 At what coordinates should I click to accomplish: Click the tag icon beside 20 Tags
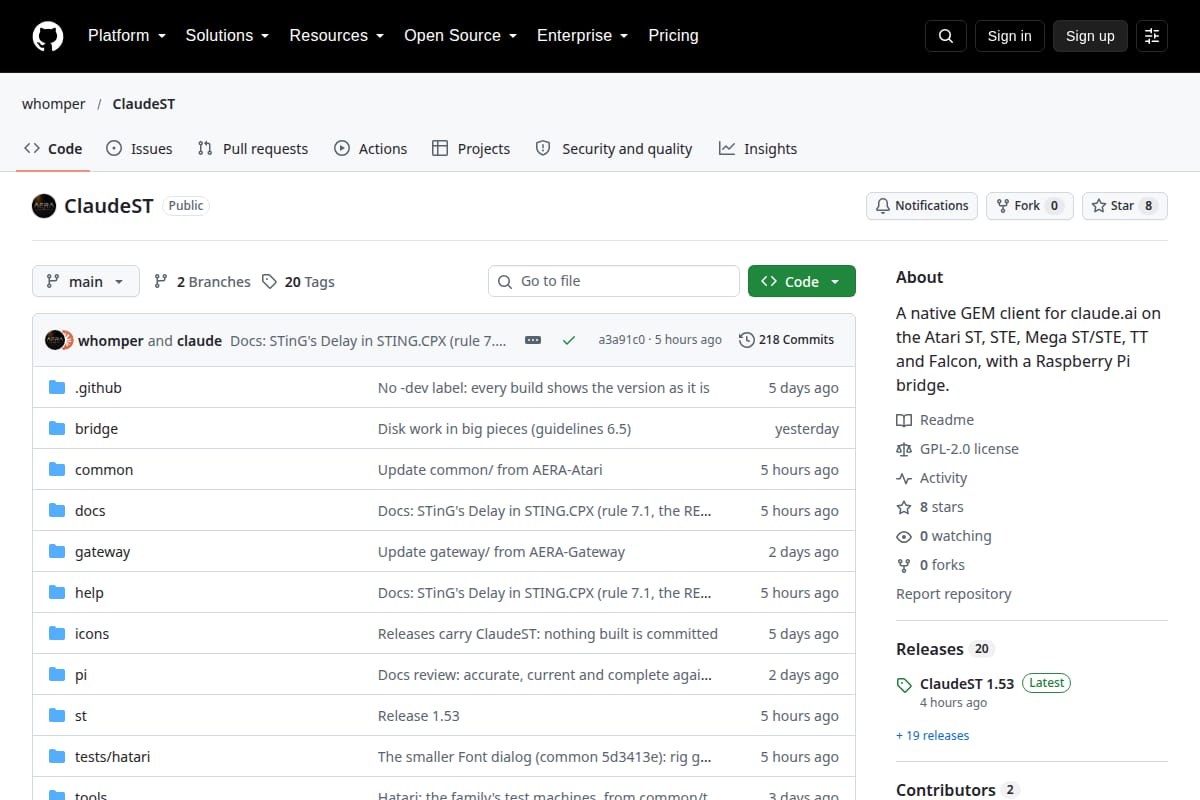[x=269, y=282]
